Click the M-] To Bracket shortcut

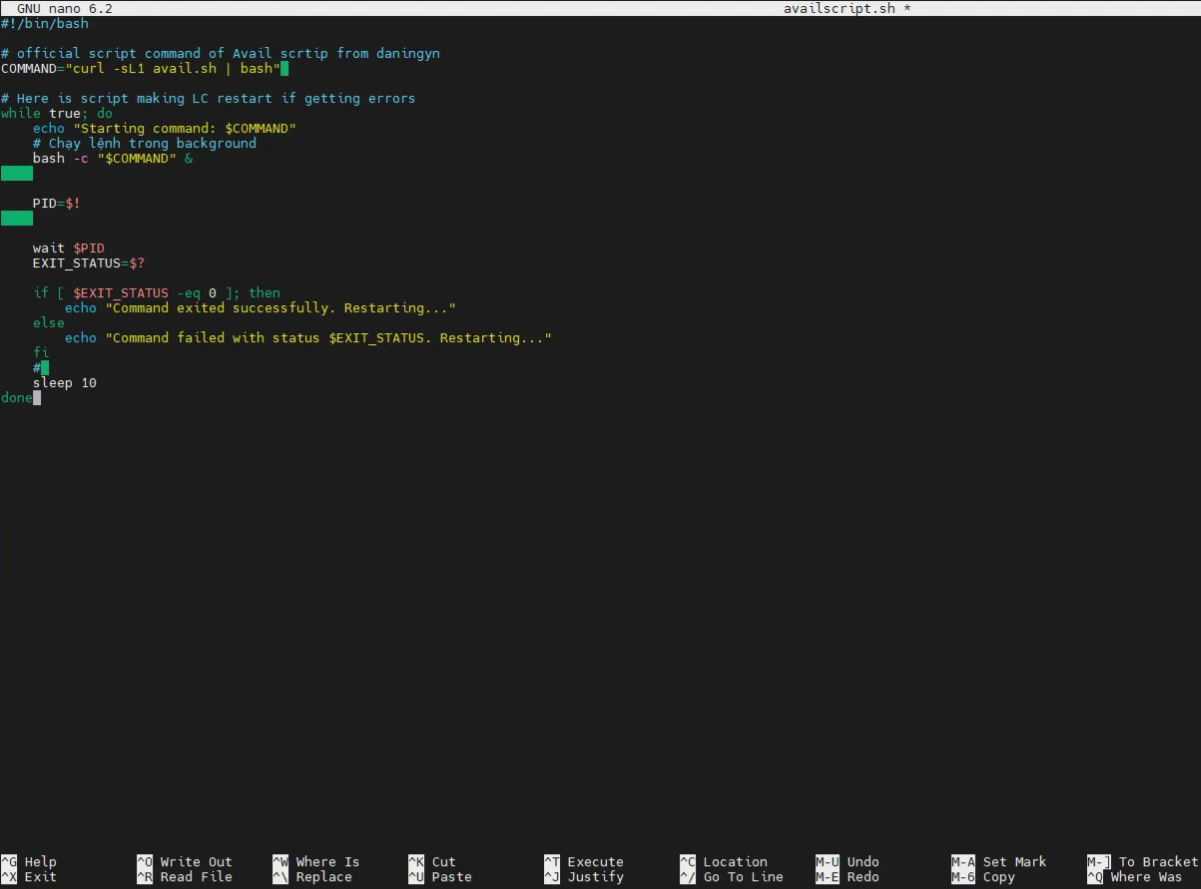click(x=1143, y=862)
